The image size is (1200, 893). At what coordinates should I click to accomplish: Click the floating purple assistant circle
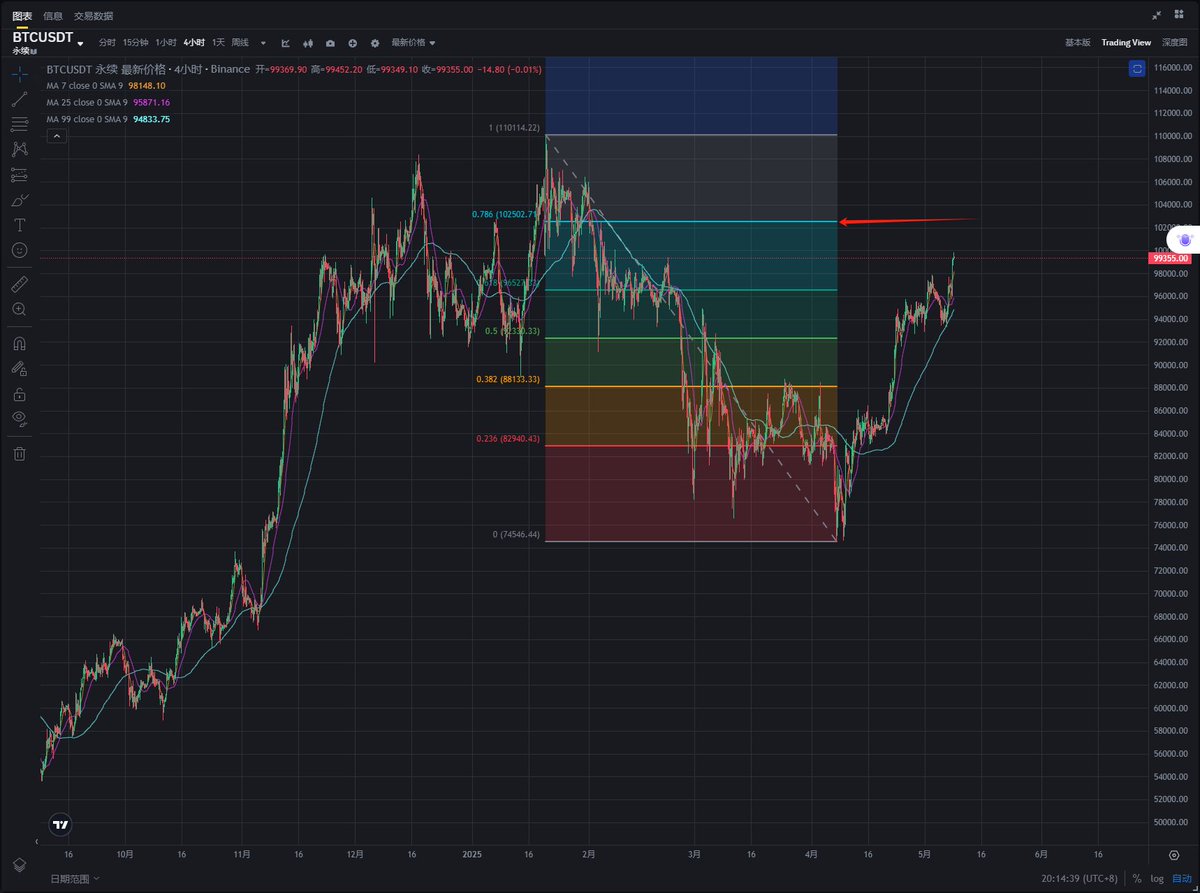tap(1185, 240)
